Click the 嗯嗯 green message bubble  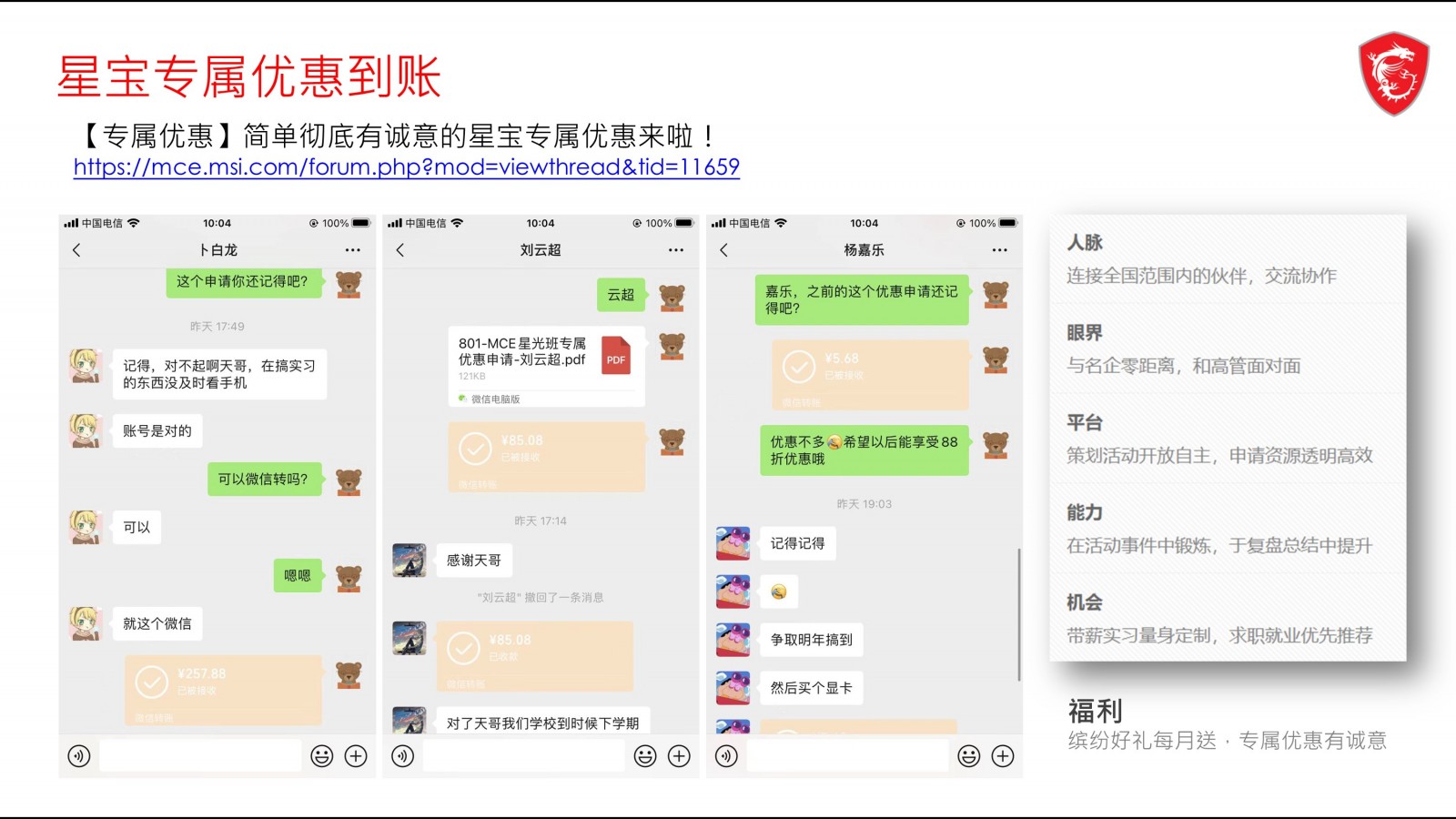click(x=298, y=575)
